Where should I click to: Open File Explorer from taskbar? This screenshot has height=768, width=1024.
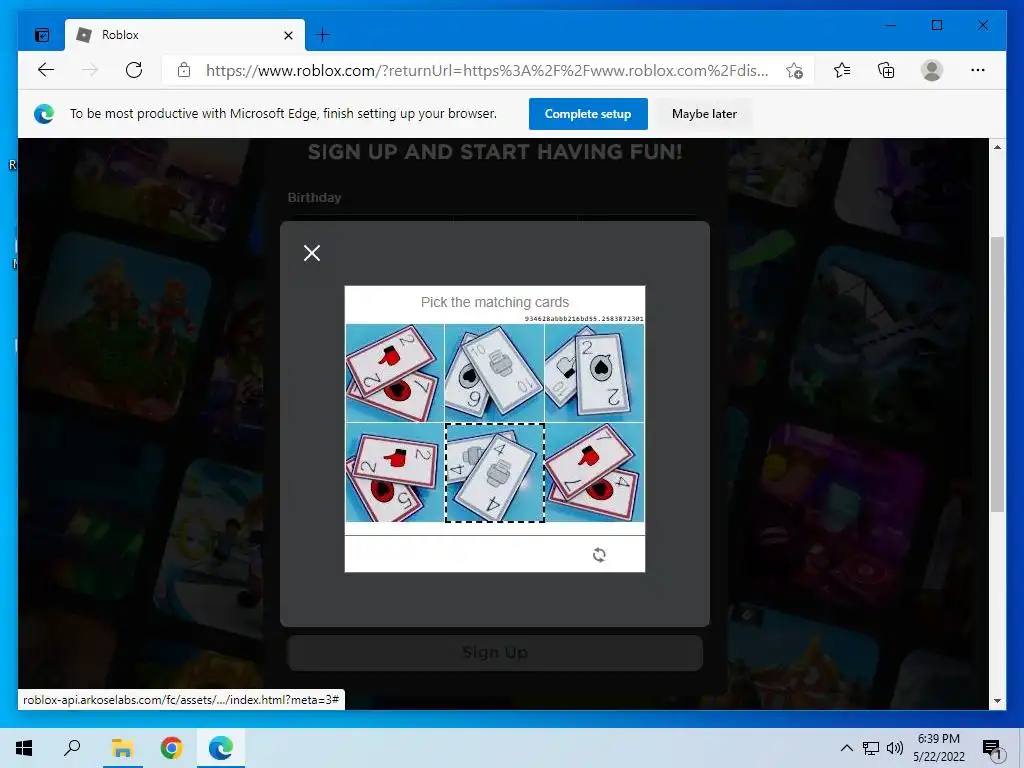[122, 748]
